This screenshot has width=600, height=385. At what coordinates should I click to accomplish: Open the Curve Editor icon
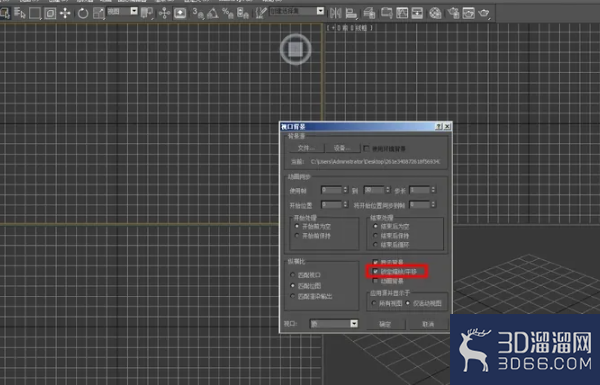[402, 13]
